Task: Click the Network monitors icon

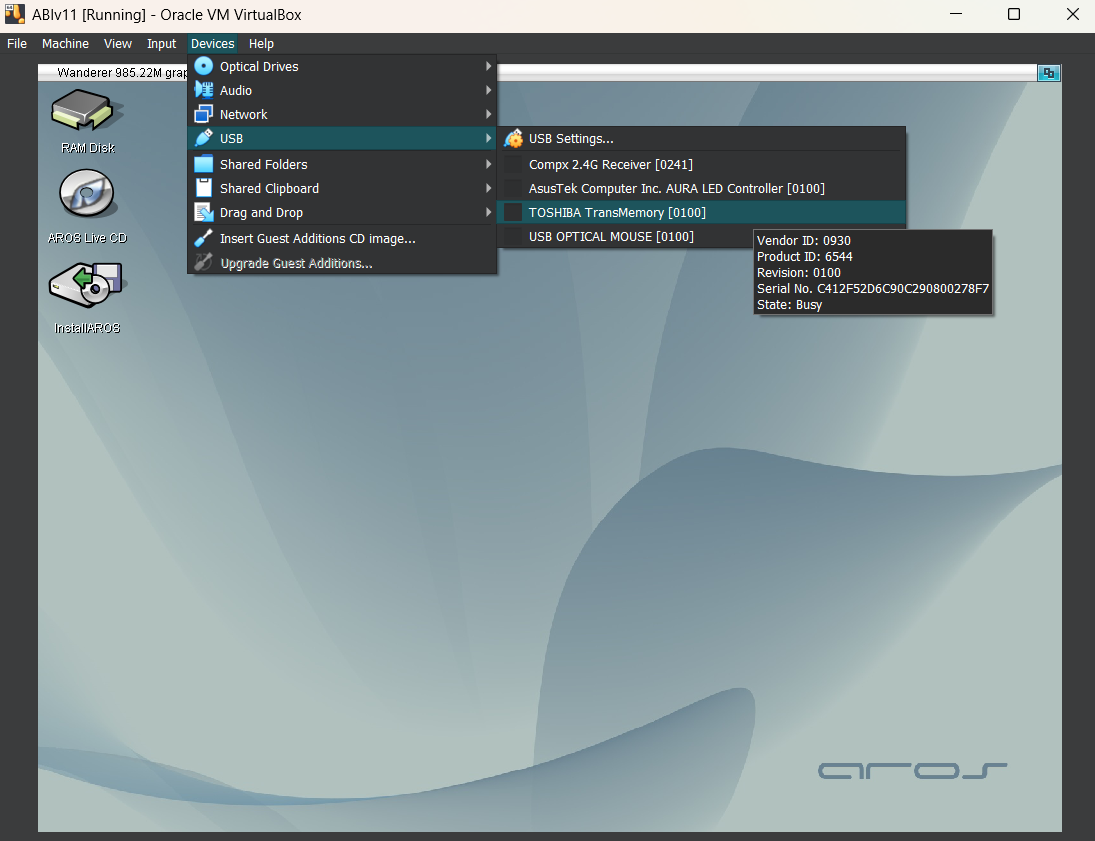Action: (x=203, y=114)
